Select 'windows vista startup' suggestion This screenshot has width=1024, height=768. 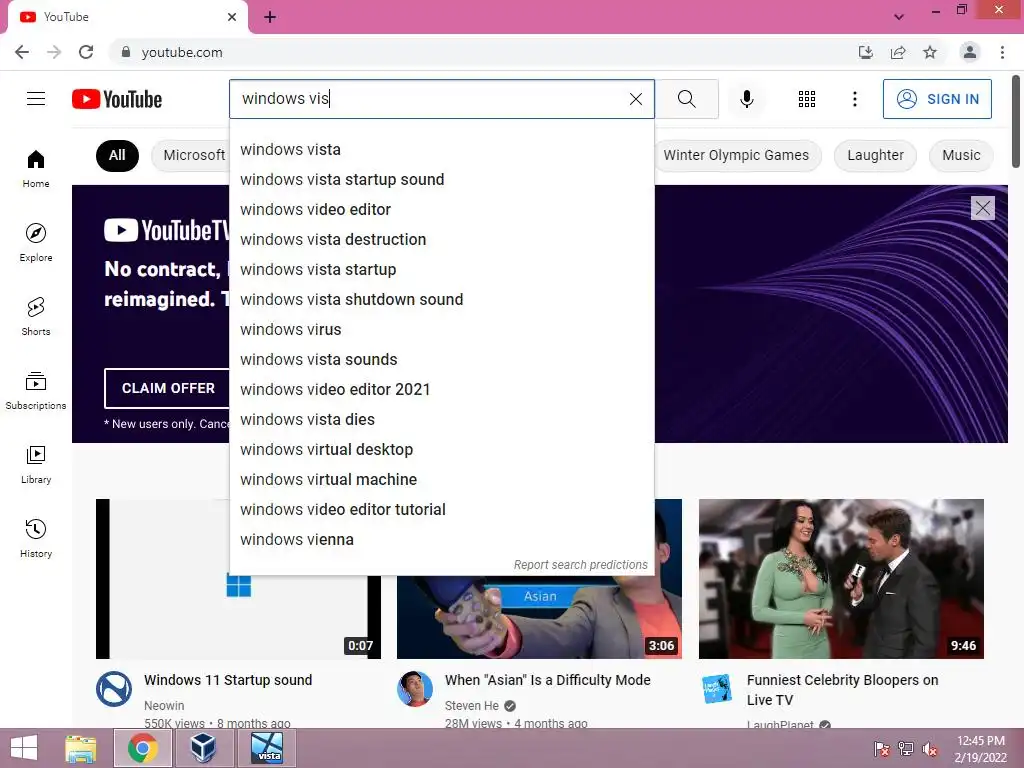point(441,270)
